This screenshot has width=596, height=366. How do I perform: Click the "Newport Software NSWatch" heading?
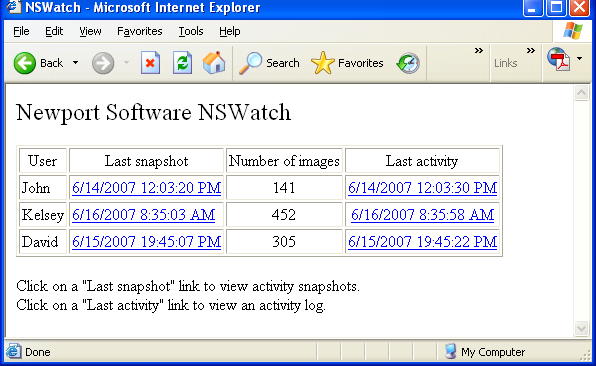click(x=154, y=112)
